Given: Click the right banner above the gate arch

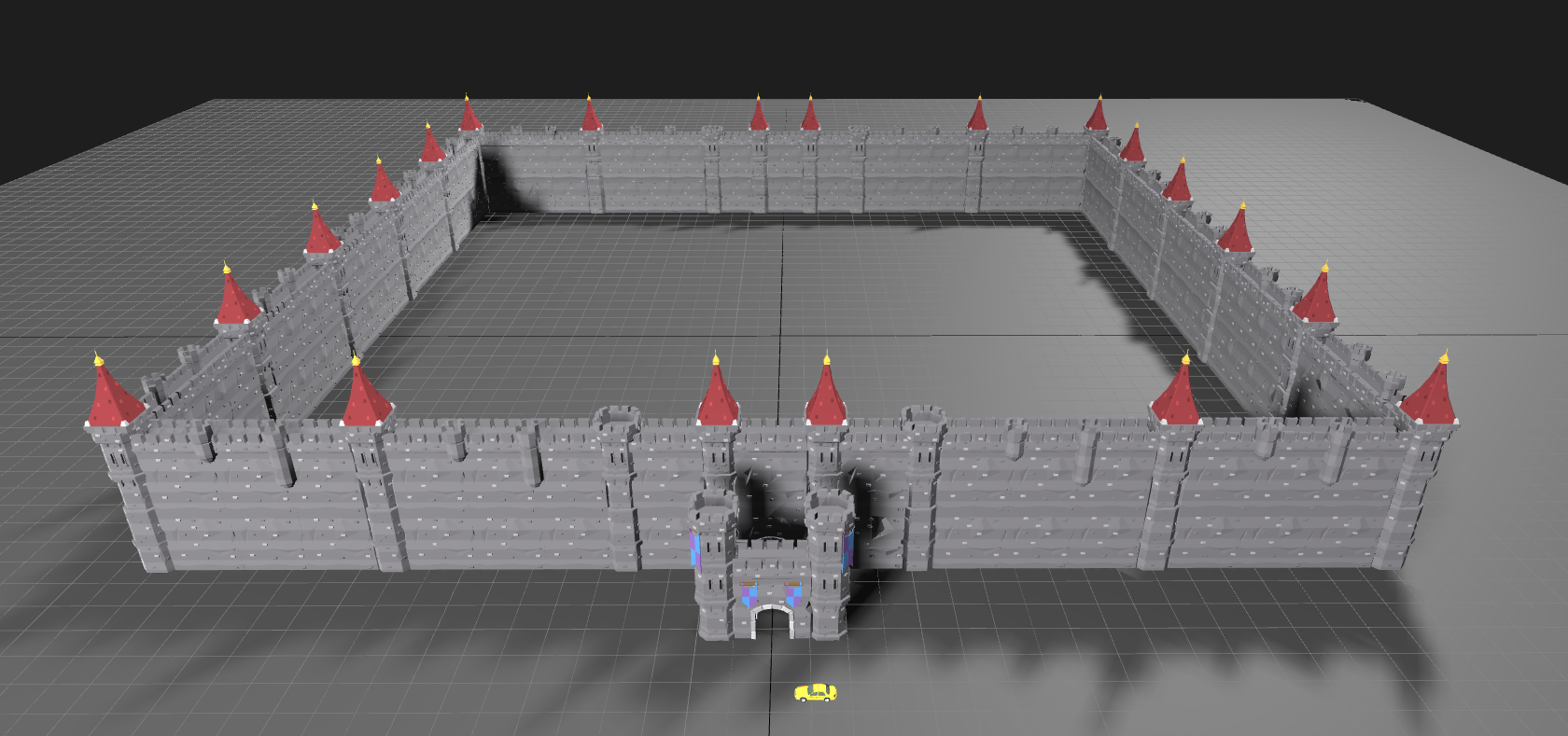Looking at the screenshot, I should (792, 594).
